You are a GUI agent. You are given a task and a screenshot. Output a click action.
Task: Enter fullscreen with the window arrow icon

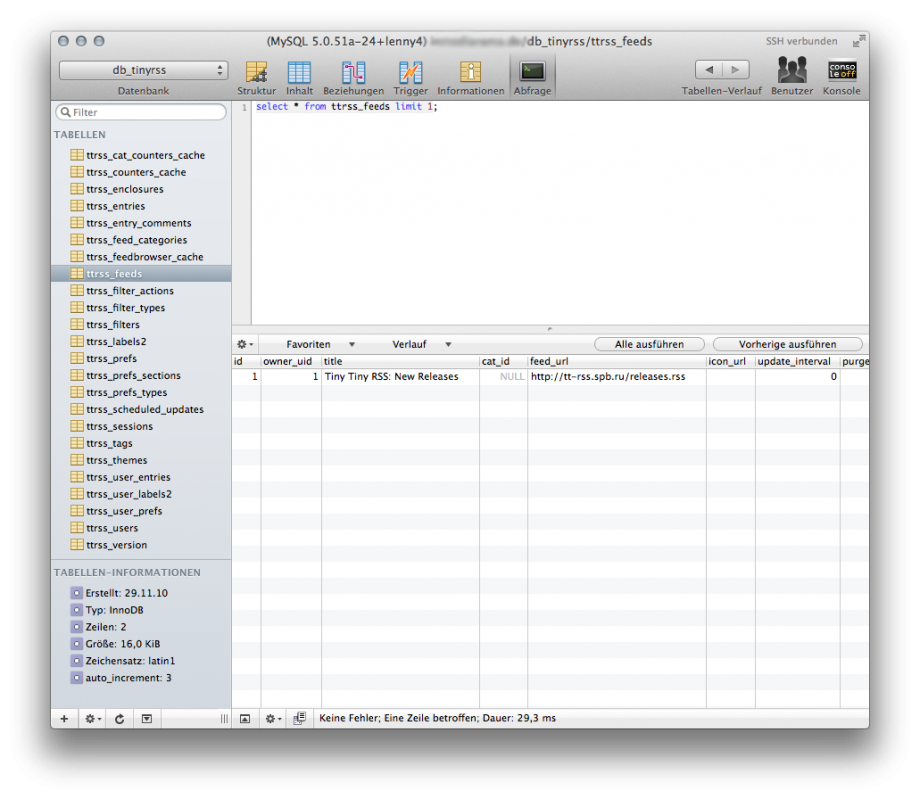pyautogui.click(x=858, y=41)
